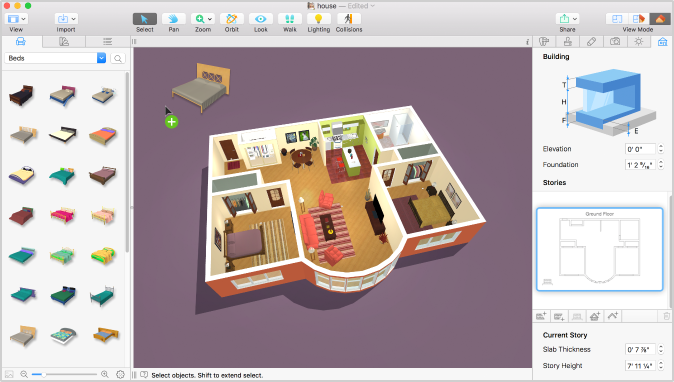Screen dimensions: 674x382
Task: Open the Share dropdown menu
Action: [x=567, y=19]
